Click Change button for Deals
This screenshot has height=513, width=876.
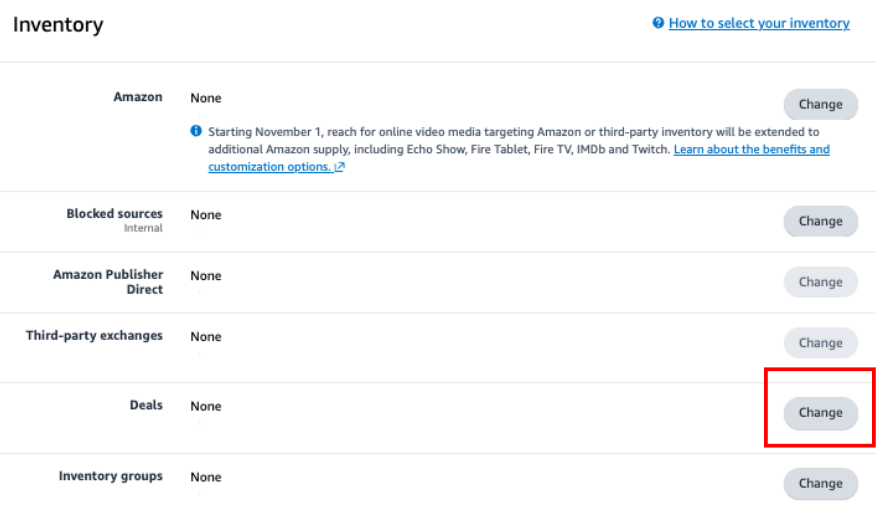click(820, 412)
